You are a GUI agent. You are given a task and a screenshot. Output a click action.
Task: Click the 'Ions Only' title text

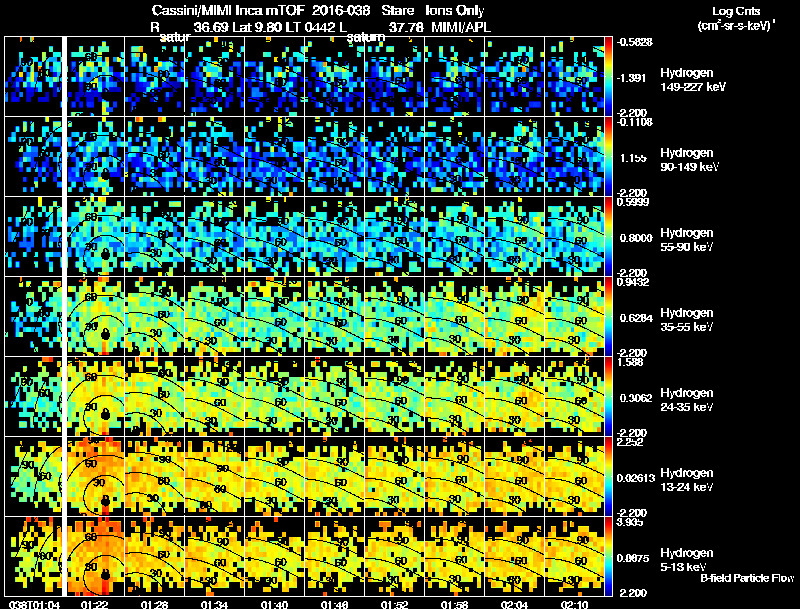pyautogui.click(x=455, y=11)
